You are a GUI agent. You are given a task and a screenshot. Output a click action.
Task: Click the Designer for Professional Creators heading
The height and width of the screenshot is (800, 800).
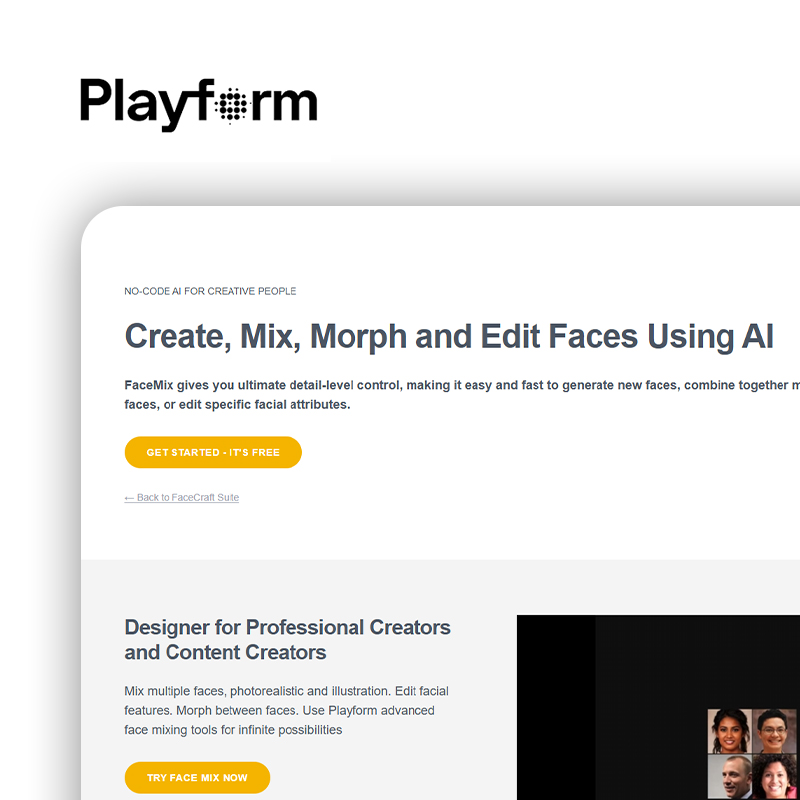click(287, 628)
